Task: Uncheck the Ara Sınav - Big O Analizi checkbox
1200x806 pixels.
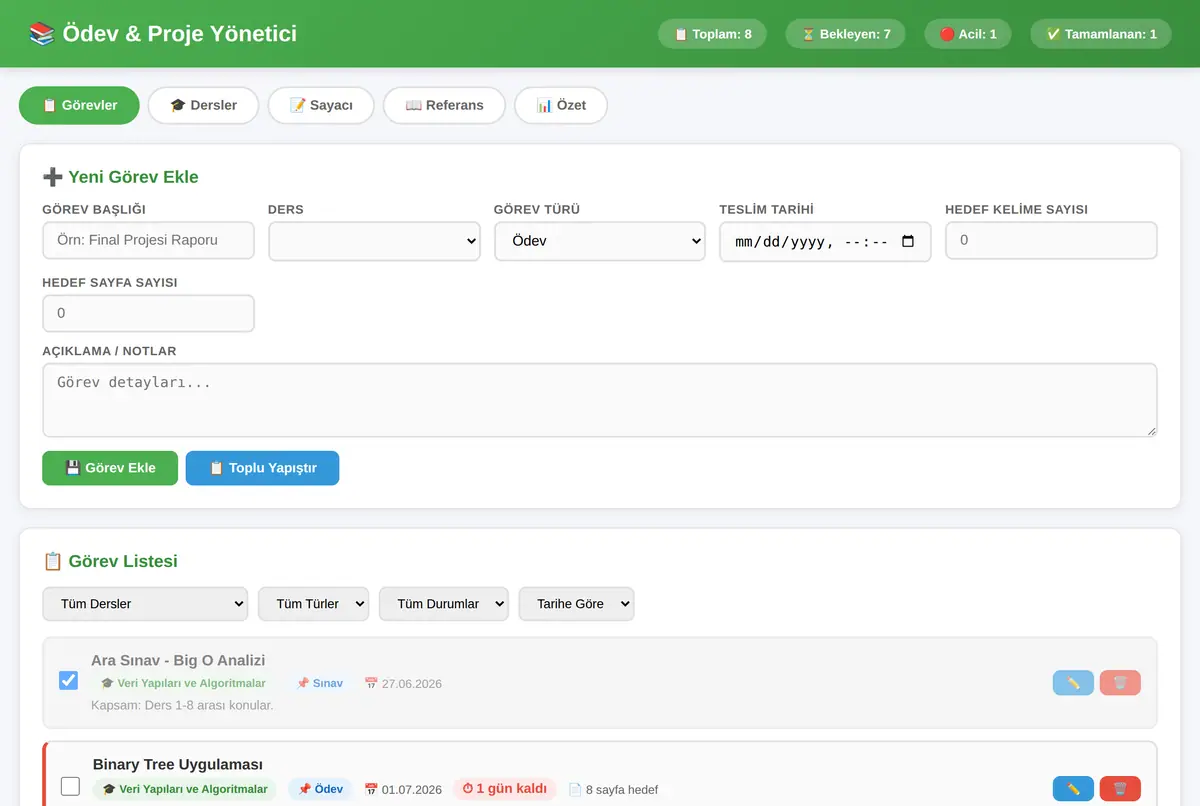Action: 69,681
